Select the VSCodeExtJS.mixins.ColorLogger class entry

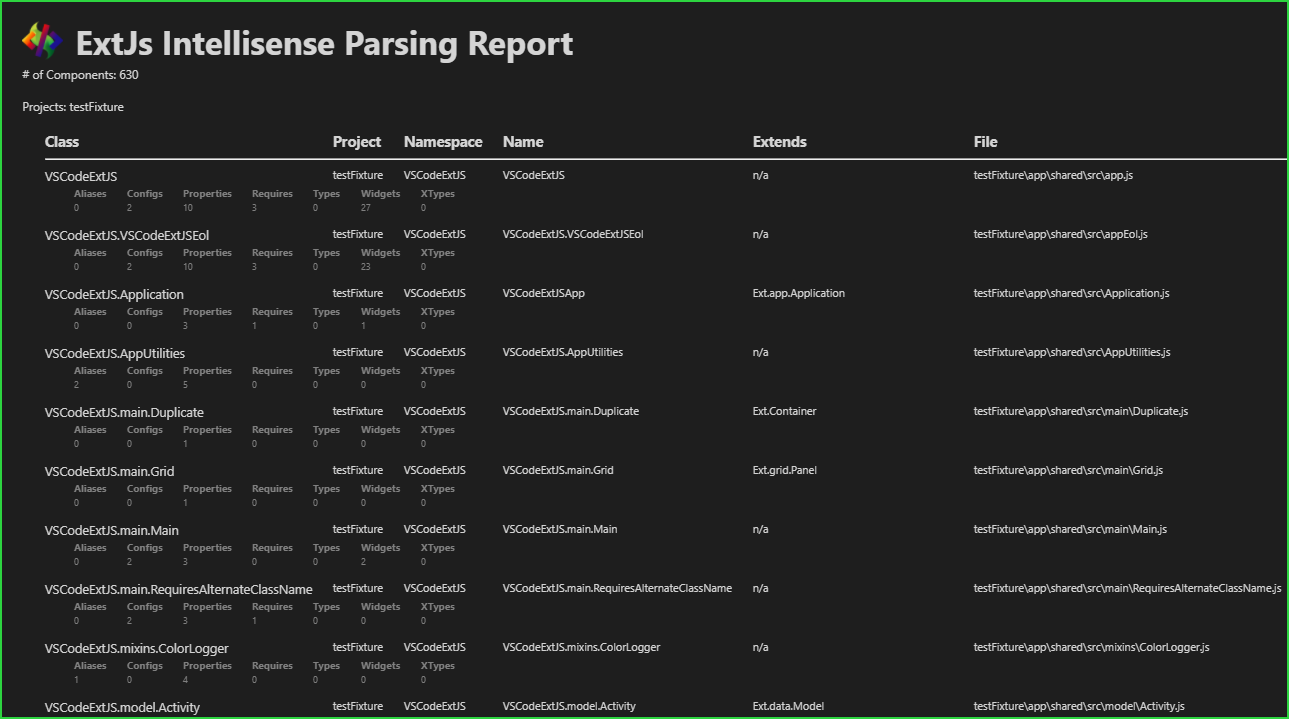[137, 649]
